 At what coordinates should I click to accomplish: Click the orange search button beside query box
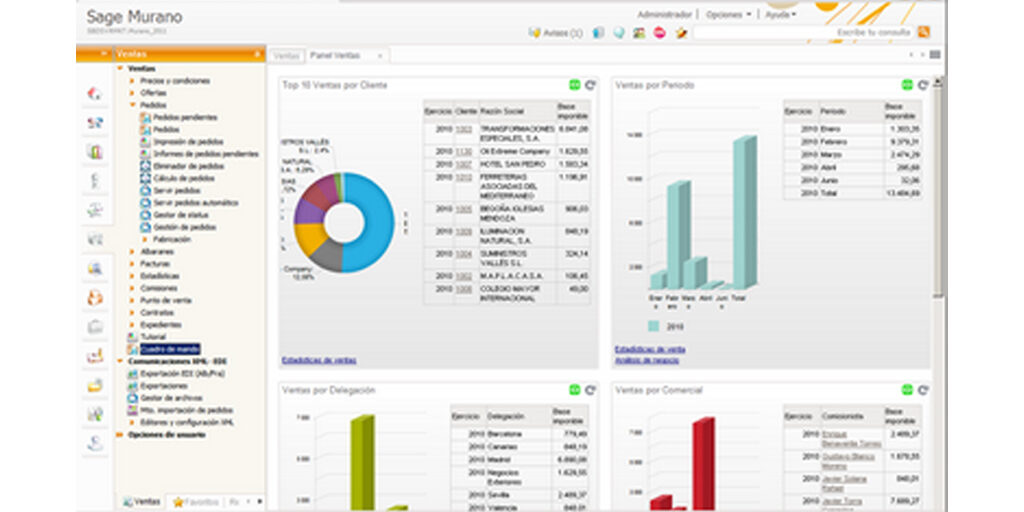coord(923,32)
